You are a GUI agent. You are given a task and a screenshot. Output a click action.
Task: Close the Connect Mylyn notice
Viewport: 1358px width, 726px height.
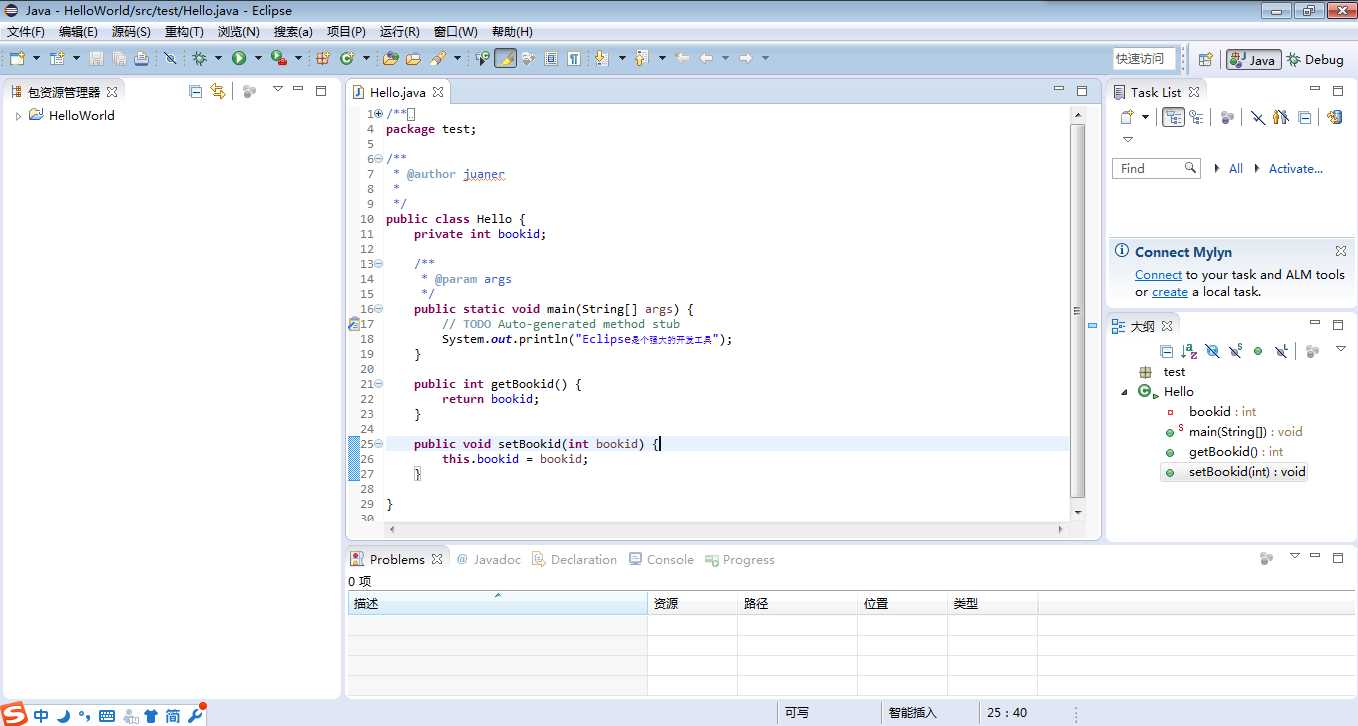pos(1341,252)
